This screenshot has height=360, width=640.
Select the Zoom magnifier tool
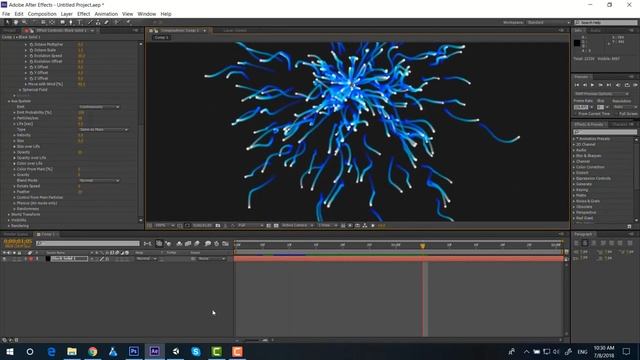[x=24, y=22]
